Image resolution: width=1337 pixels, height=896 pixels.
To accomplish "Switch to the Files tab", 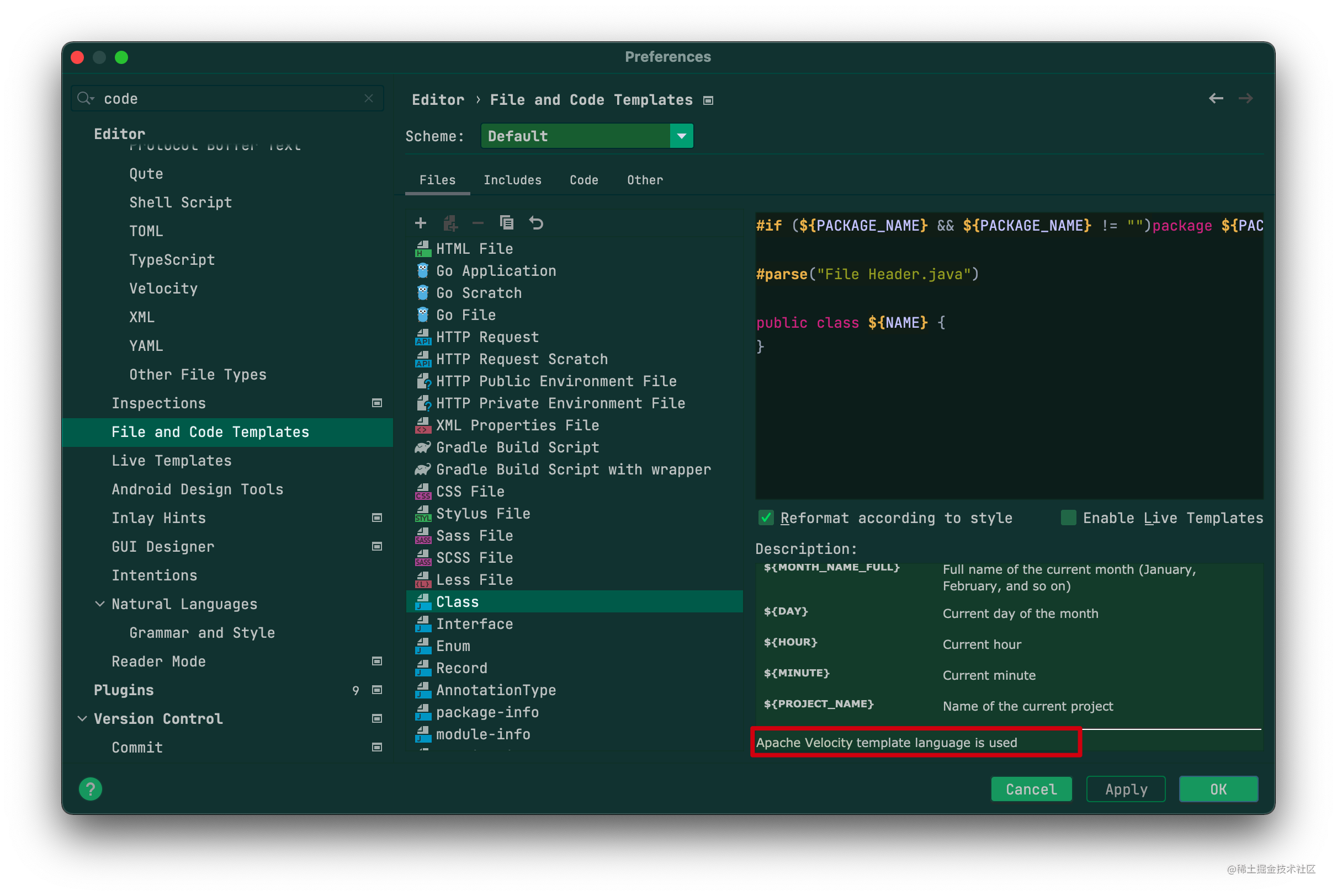I will 437,180.
